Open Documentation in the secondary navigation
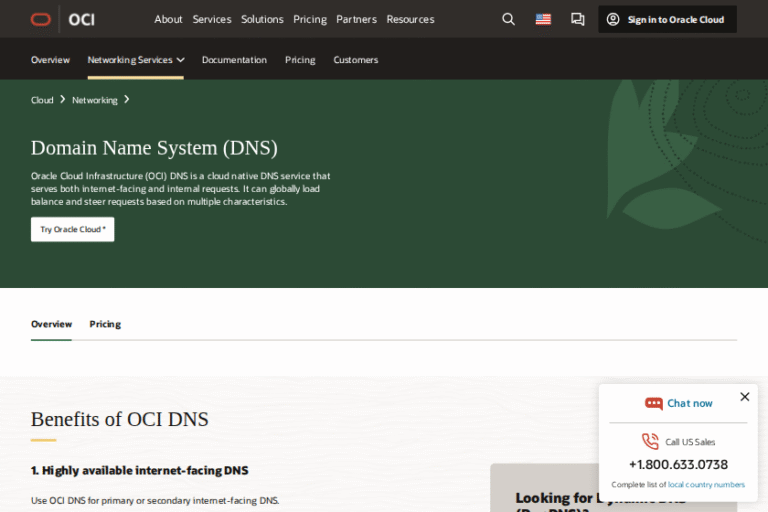This screenshot has height=512, width=768. [x=234, y=60]
